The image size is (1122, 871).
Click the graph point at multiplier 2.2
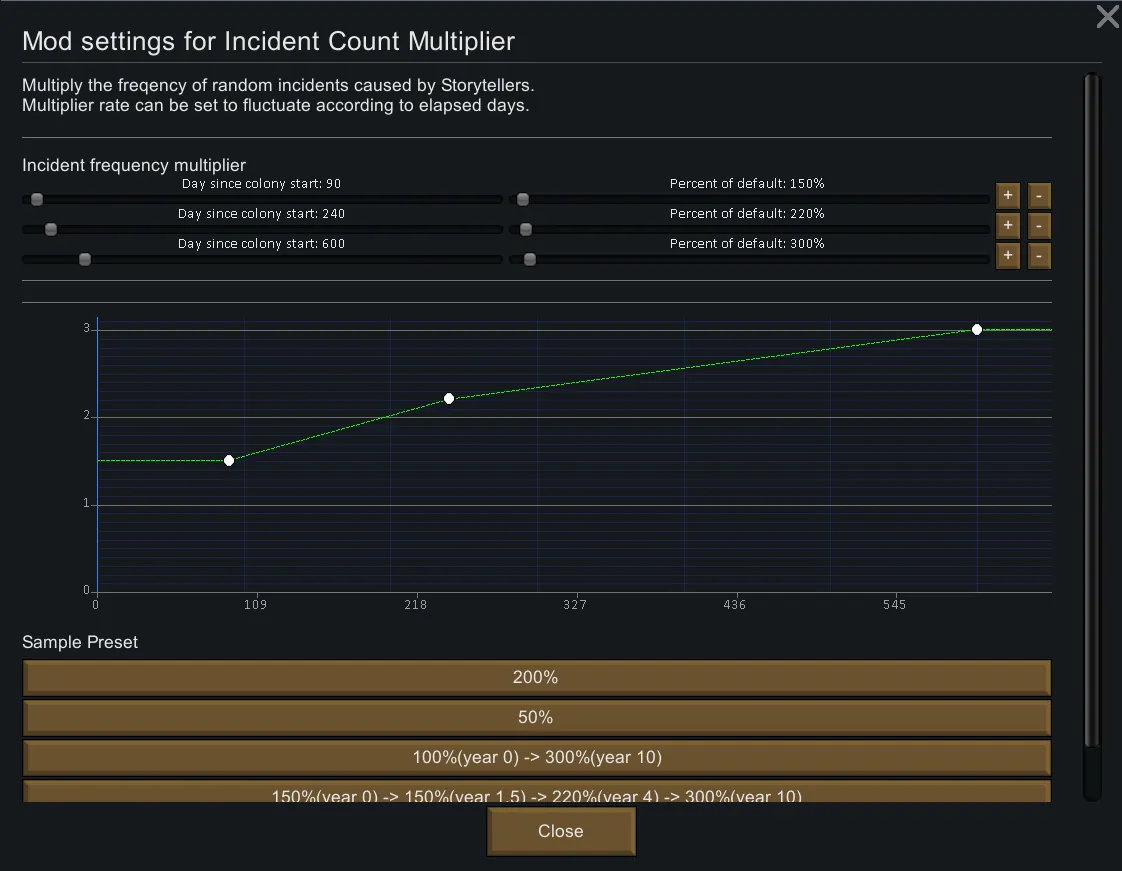click(449, 398)
